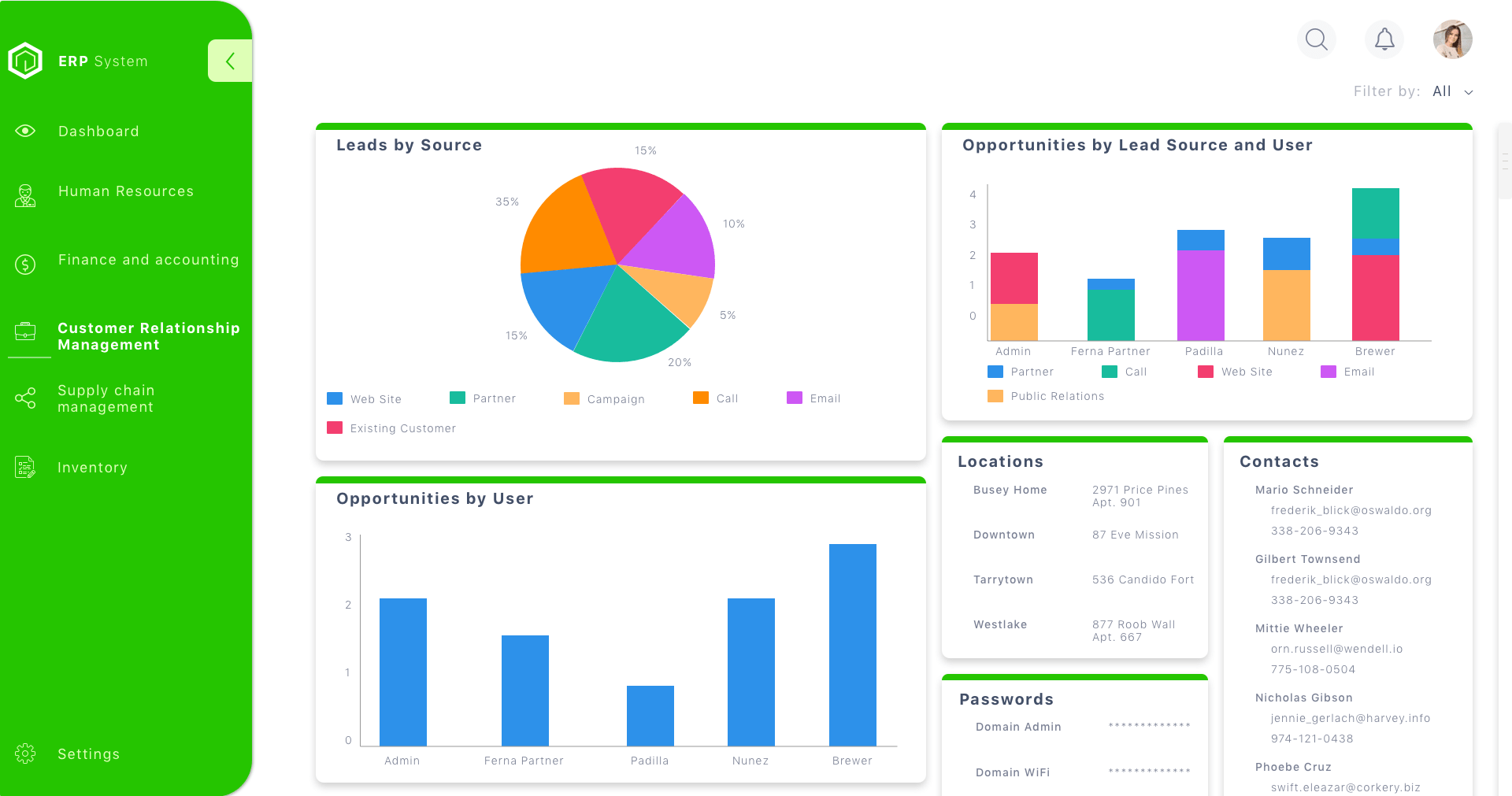1512x796 pixels.
Task: Click the orange Call legend color swatch
Action: 701,398
